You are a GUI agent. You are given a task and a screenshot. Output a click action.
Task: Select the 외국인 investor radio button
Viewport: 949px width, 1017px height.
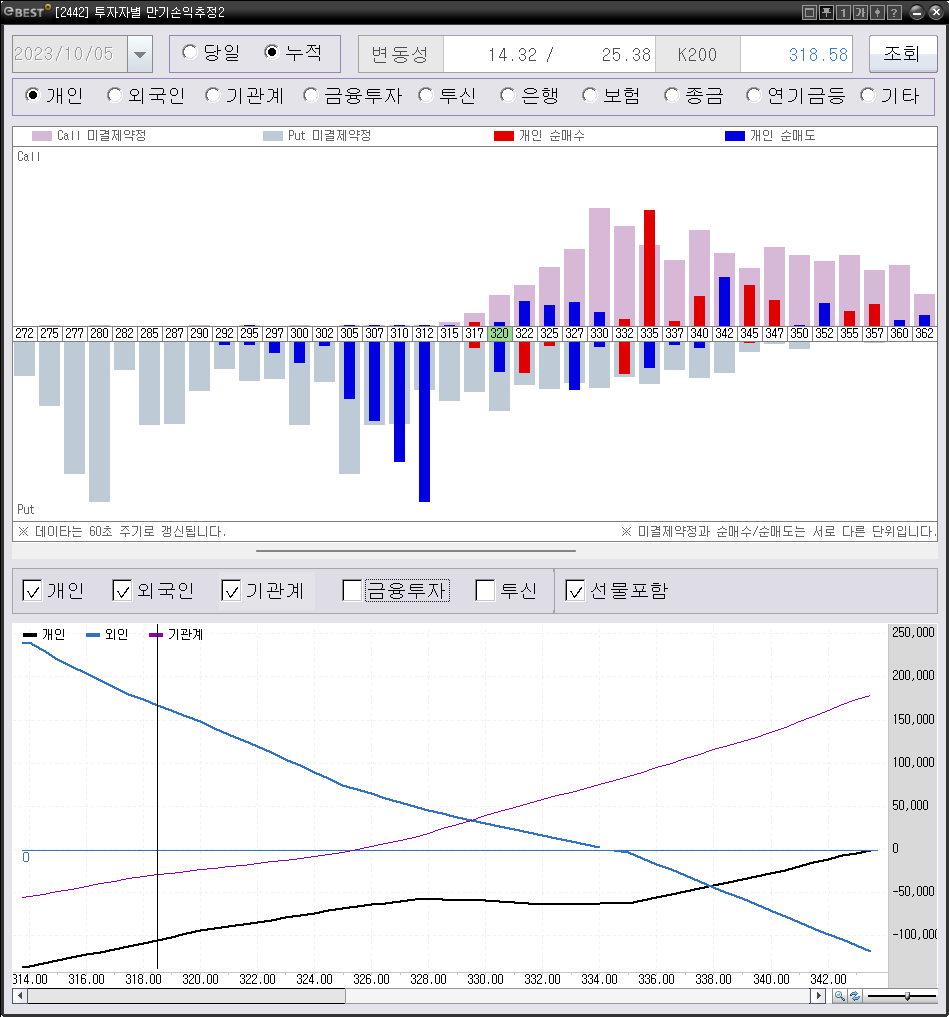pyautogui.click(x=114, y=95)
